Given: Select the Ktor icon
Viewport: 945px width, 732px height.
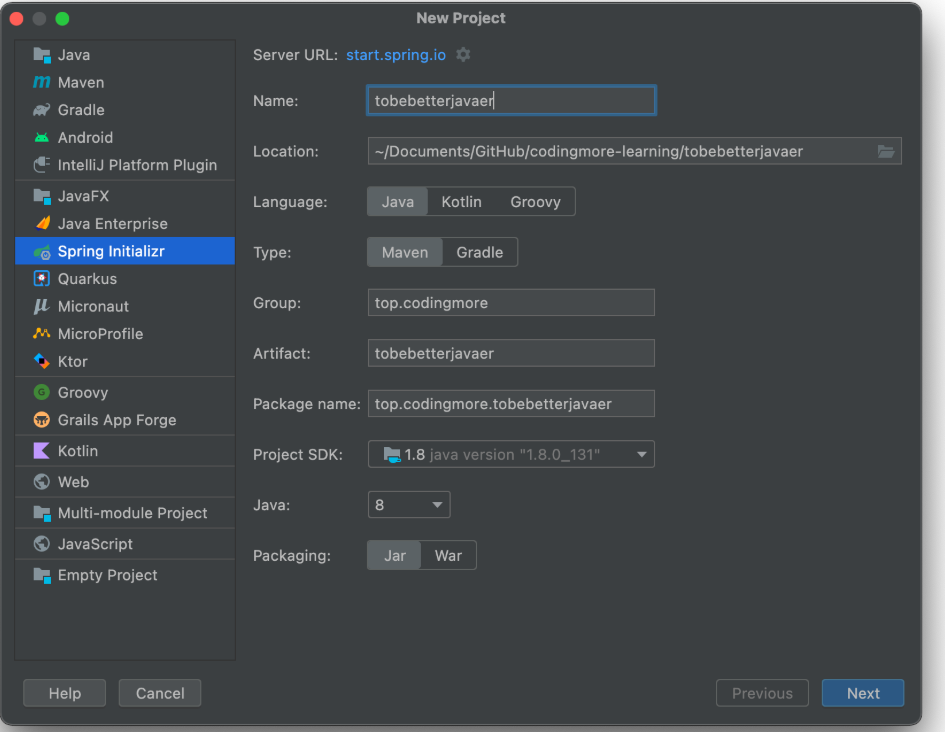Looking at the screenshot, I should 41,362.
